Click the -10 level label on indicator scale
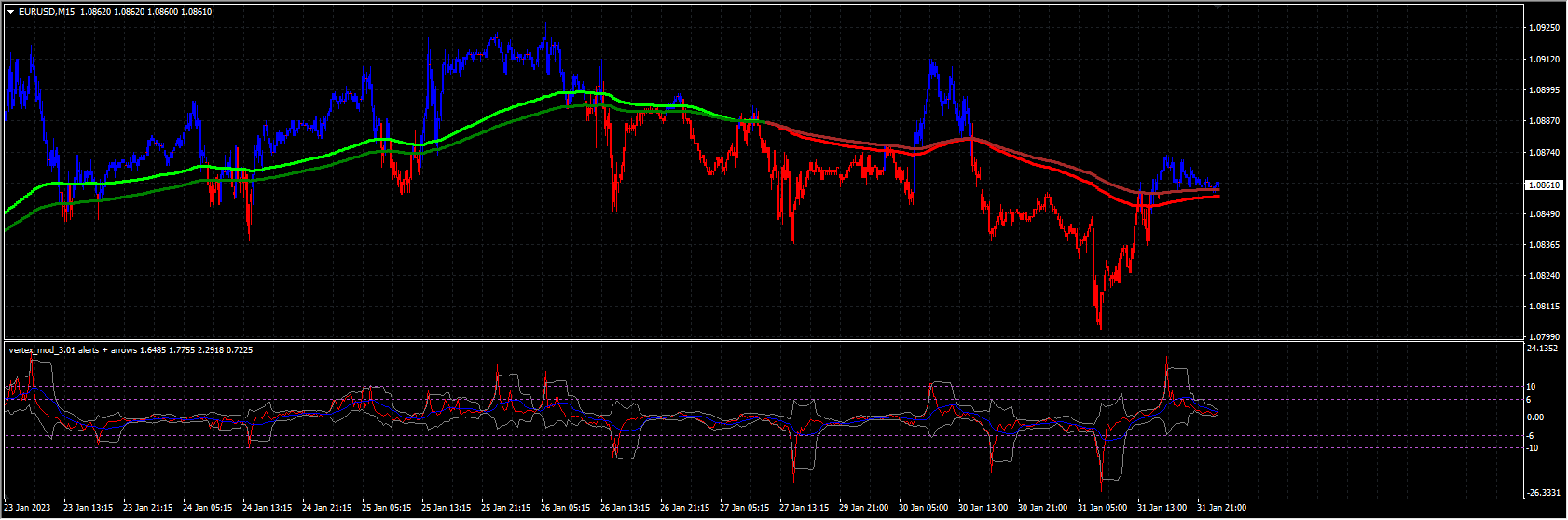This screenshot has height=520, width=1568. coord(1533,448)
